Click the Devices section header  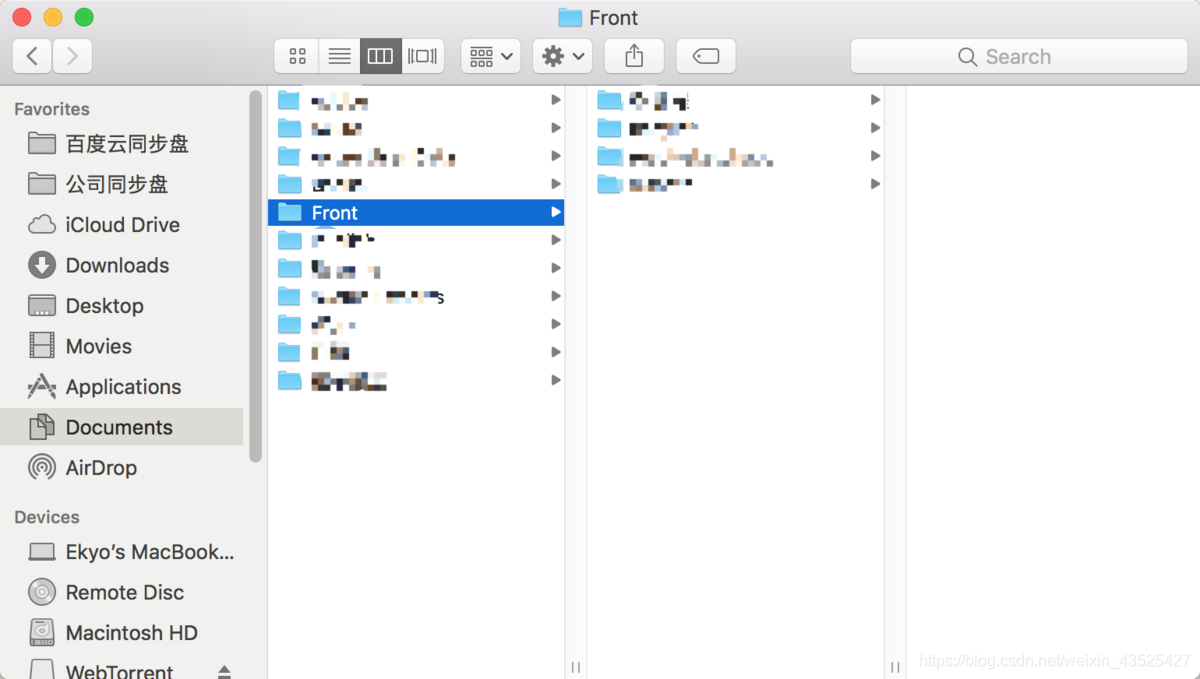(47, 517)
